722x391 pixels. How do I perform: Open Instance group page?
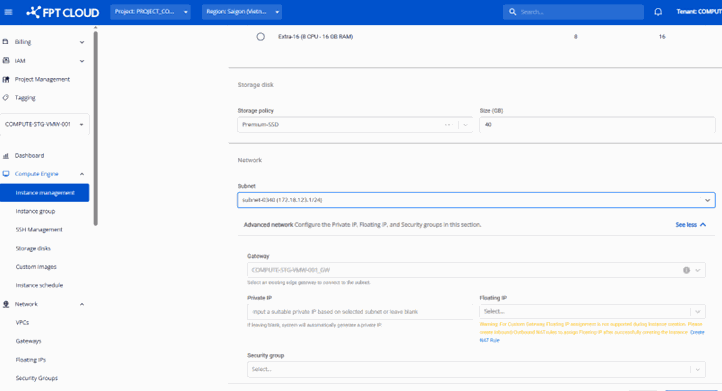coord(35,211)
